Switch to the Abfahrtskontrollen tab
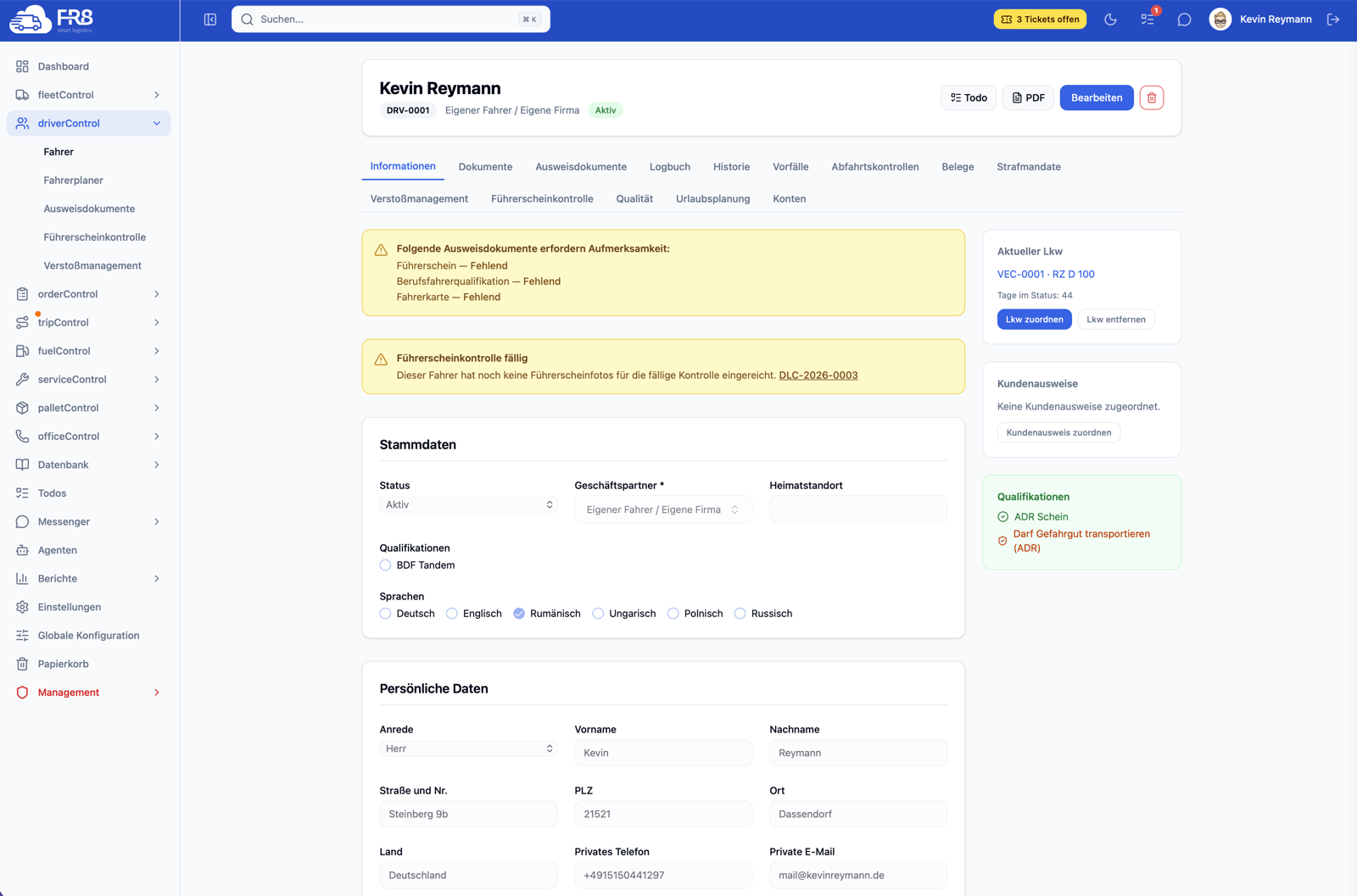 click(875, 167)
